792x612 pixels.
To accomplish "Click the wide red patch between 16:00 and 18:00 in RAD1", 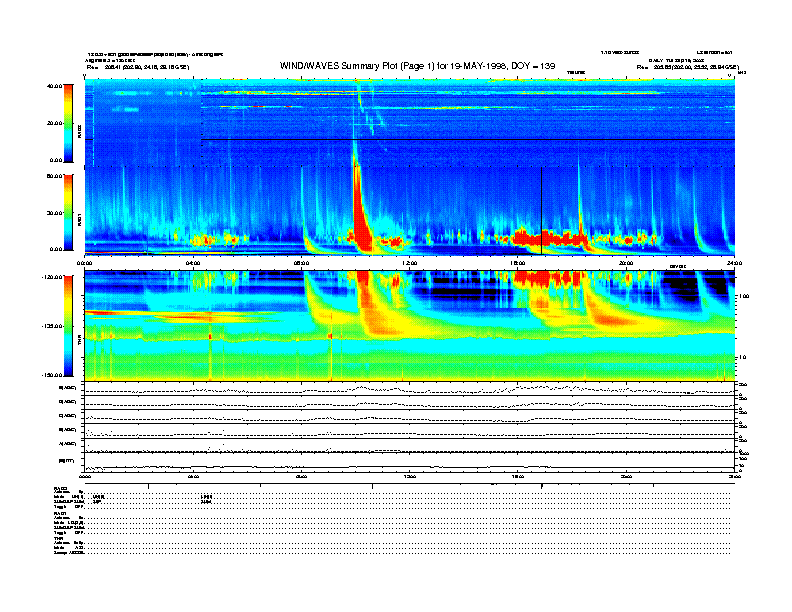I will pyautogui.click(x=548, y=237).
